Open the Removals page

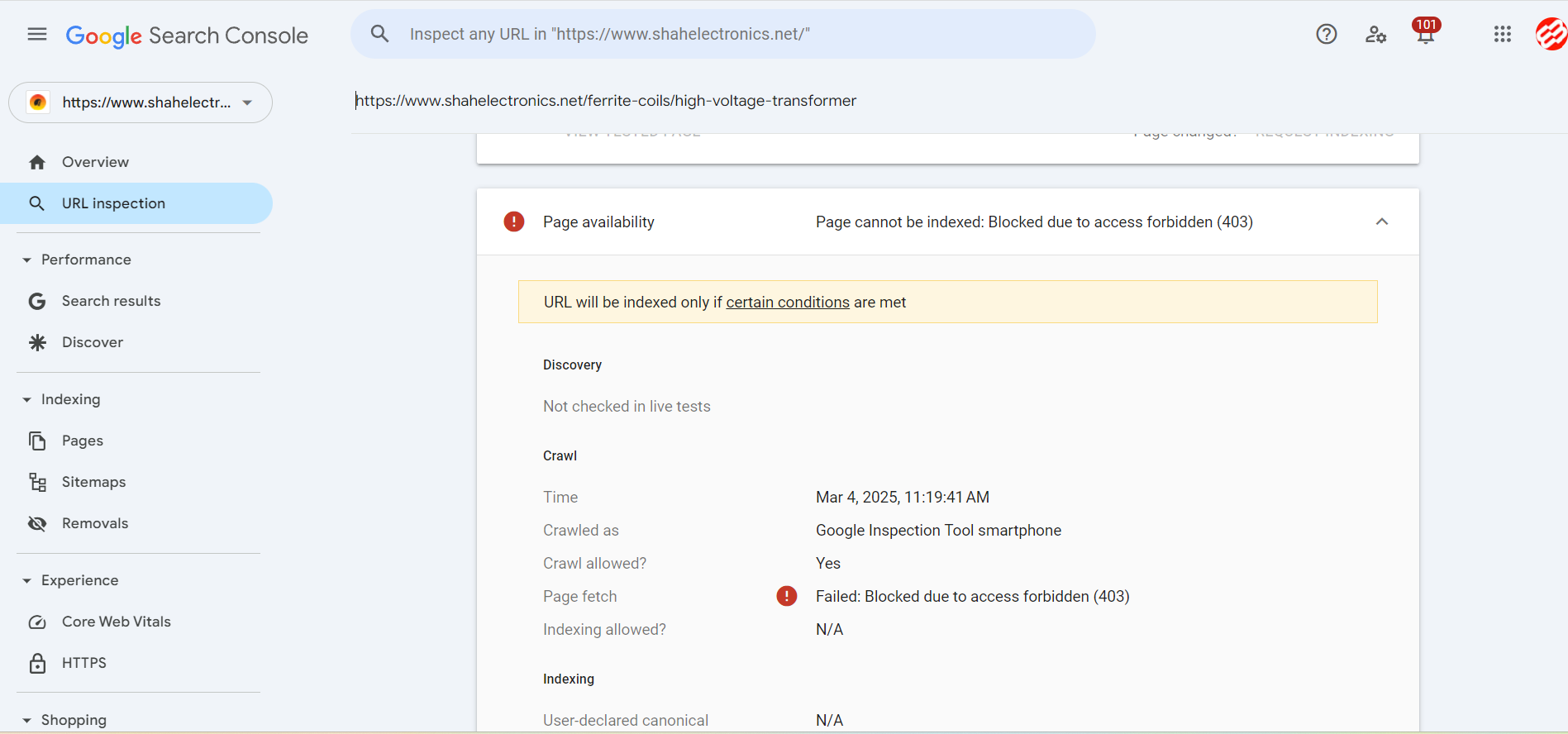point(95,523)
